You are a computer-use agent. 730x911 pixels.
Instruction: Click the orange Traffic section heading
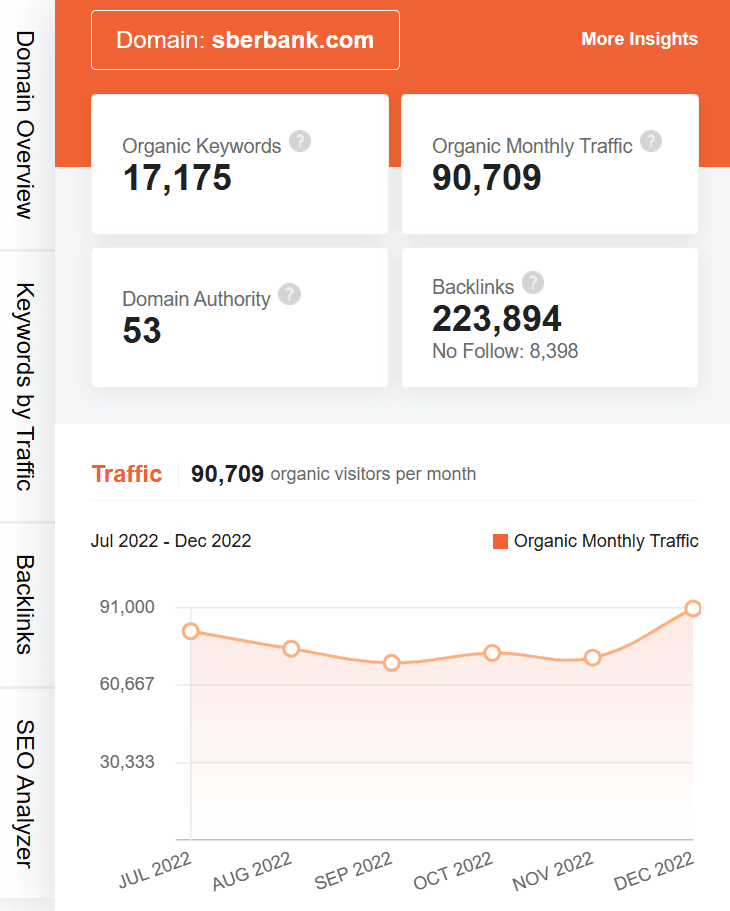click(x=126, y=474)
